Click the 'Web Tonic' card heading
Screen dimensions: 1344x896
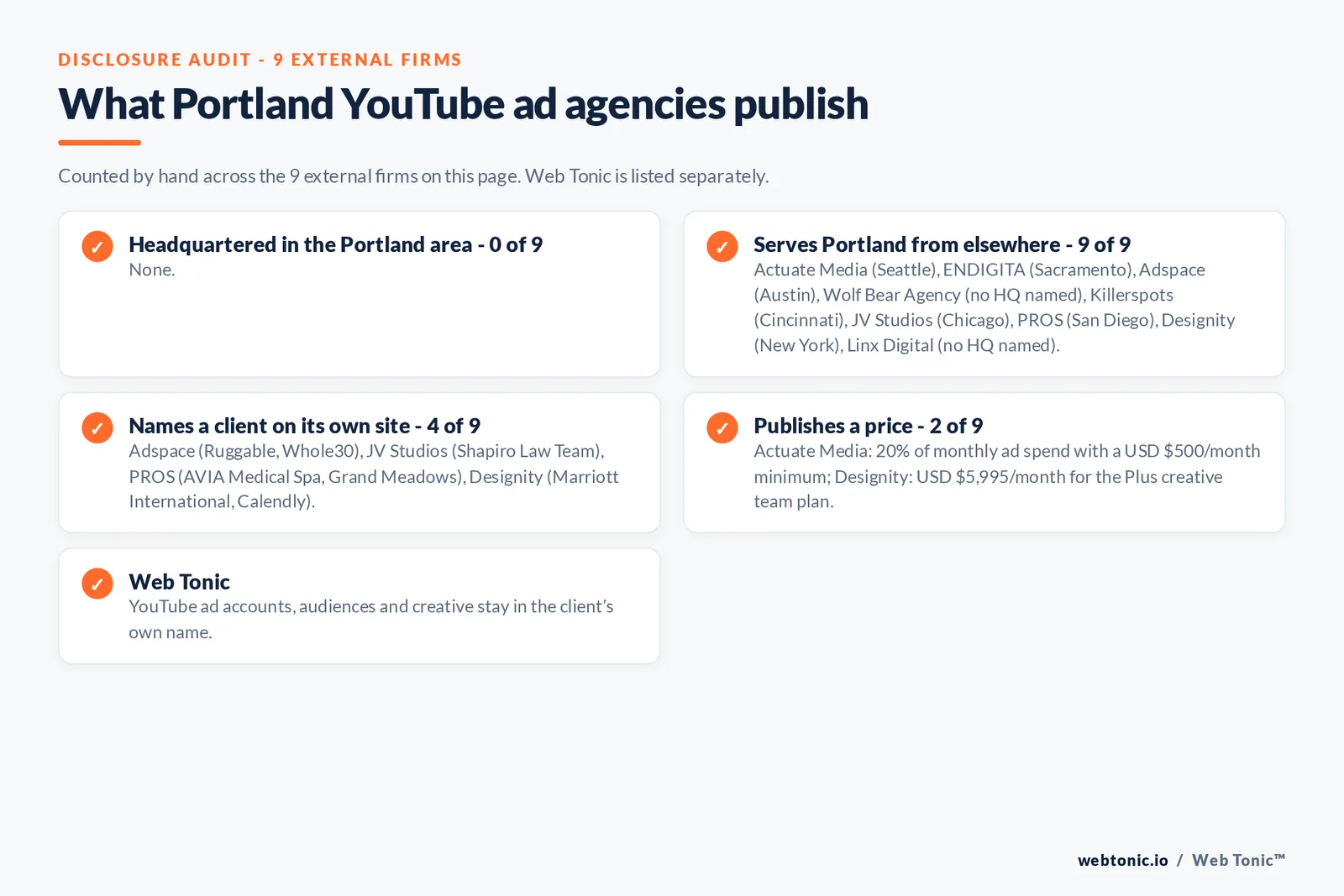(x=179, y=582)
